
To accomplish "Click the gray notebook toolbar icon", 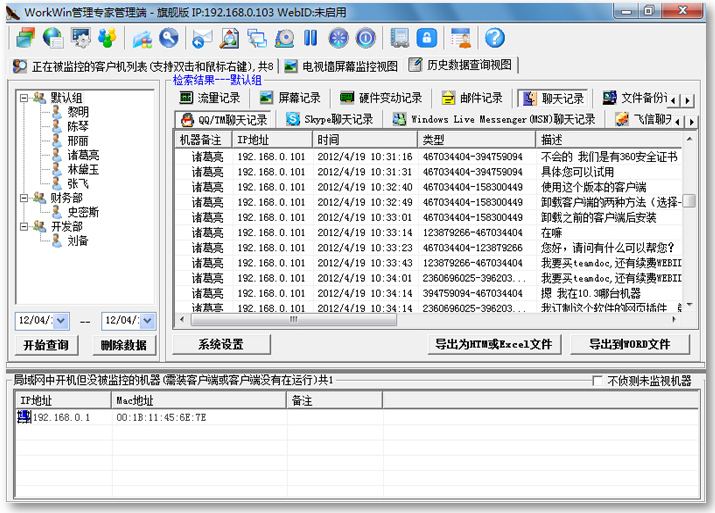I will pyautogui.click(x=399, y=38).
